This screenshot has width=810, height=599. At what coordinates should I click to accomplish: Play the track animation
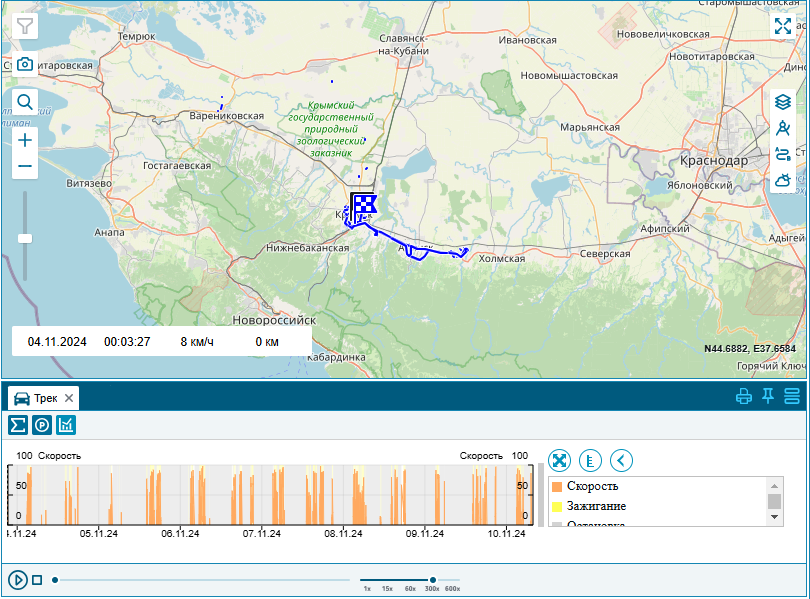18,580
